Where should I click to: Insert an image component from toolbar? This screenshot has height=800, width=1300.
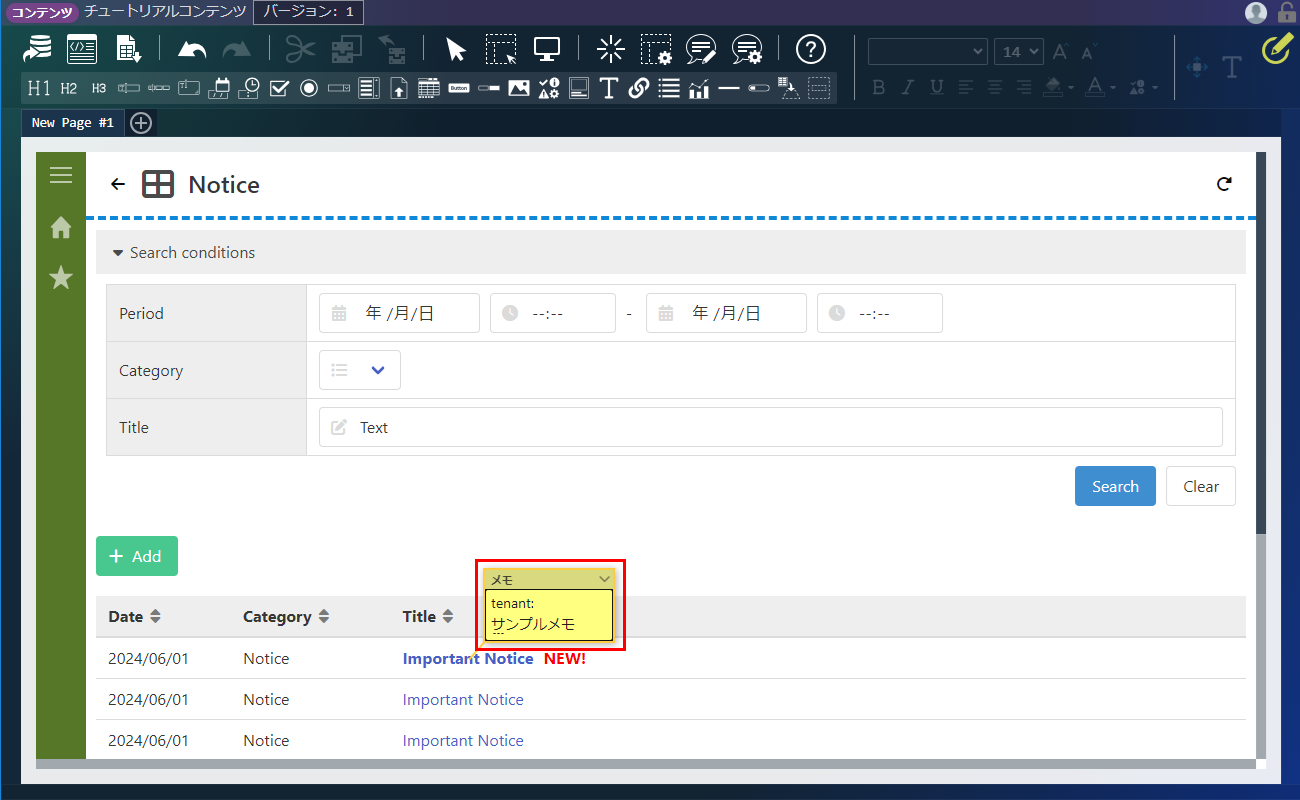tap(518, 88)
